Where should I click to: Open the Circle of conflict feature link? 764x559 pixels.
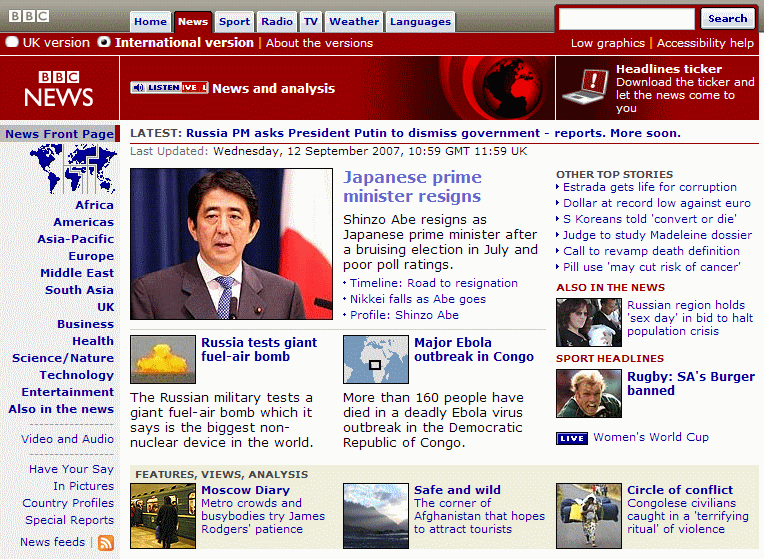[x=680, y=490]
